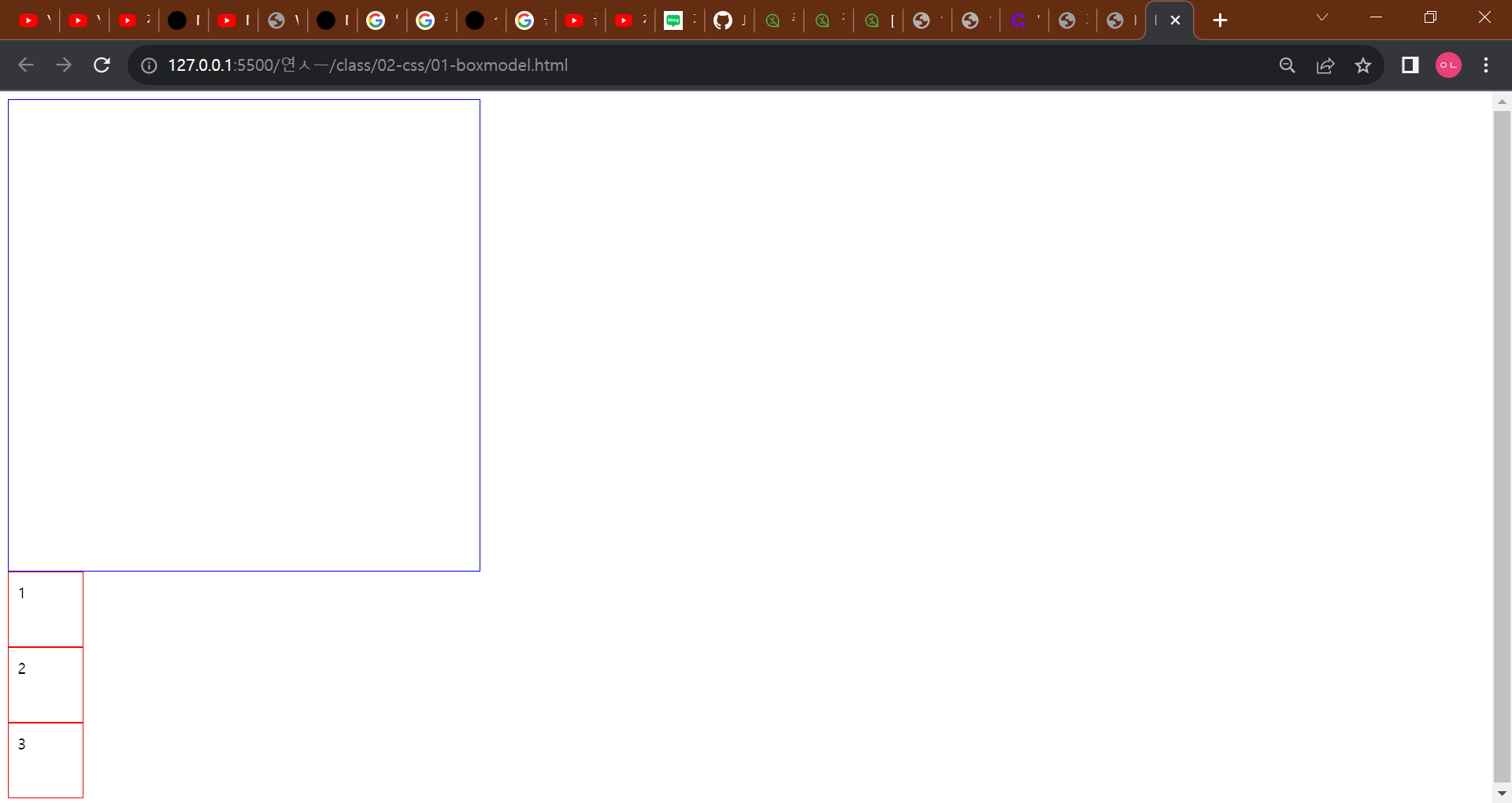Expand the tab search chevron
Screen dimensions: 1512x803
point(1322,17)
